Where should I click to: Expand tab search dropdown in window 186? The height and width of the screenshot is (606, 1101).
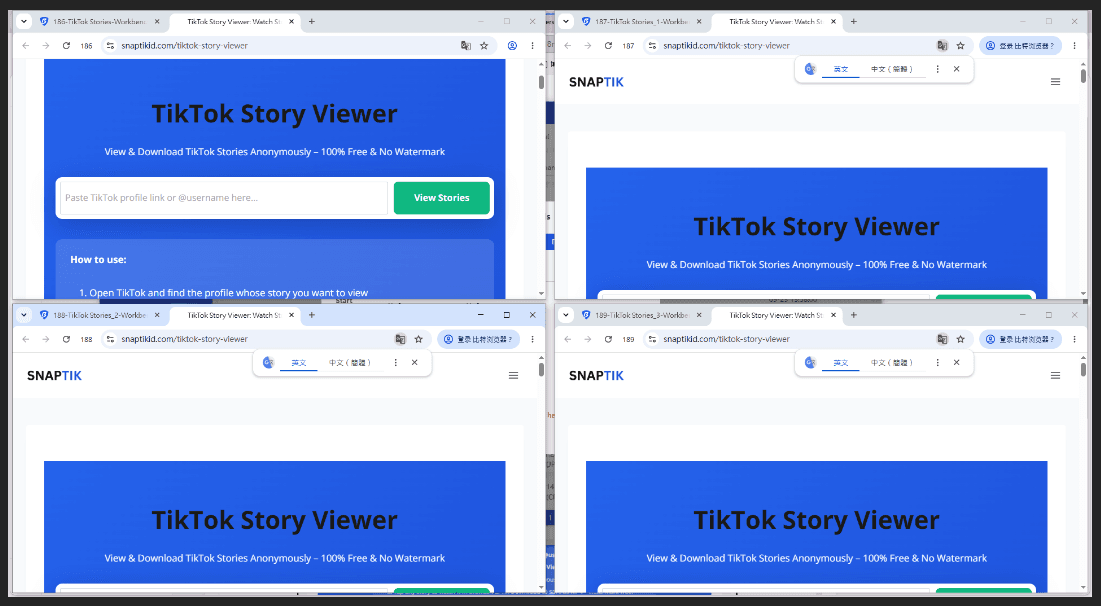(24, 22)
